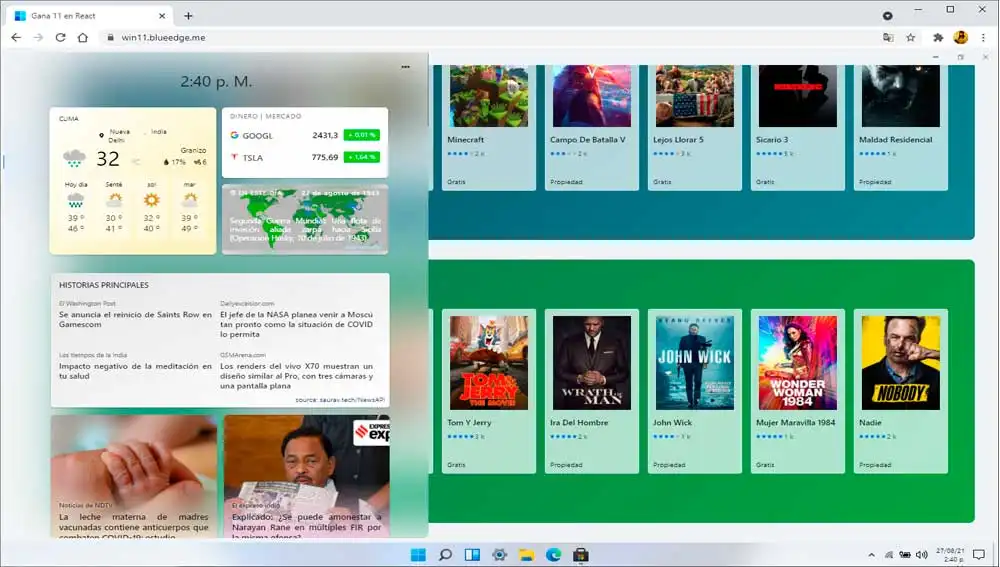
Task: Reload the page with the refresh button
Action: 61,37
